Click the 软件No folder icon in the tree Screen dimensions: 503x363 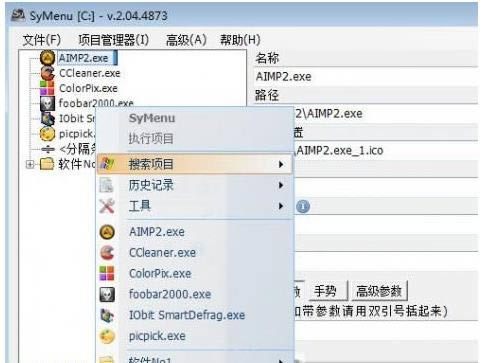click(47, 164)
